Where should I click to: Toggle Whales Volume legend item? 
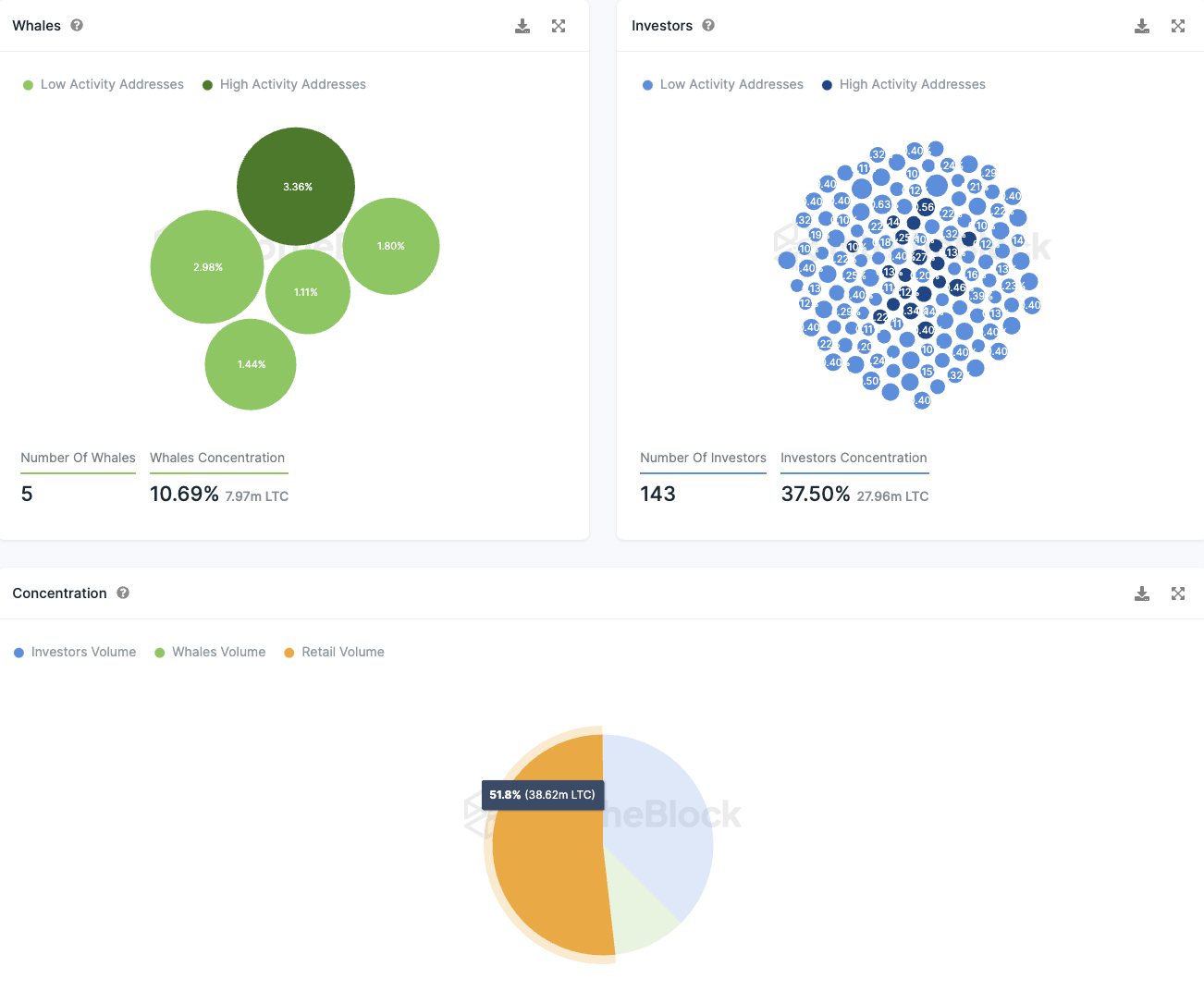tap(210, 652)
